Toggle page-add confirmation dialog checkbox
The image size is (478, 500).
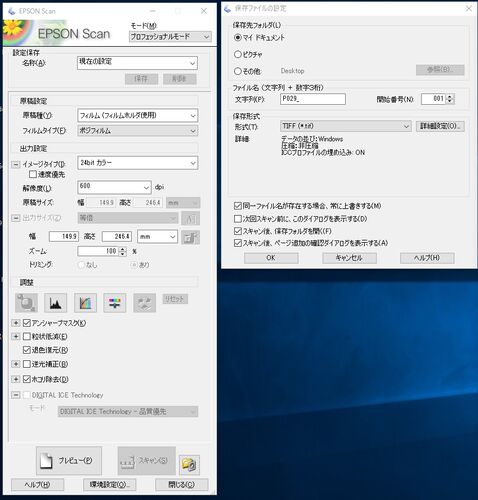pos(238,243)
